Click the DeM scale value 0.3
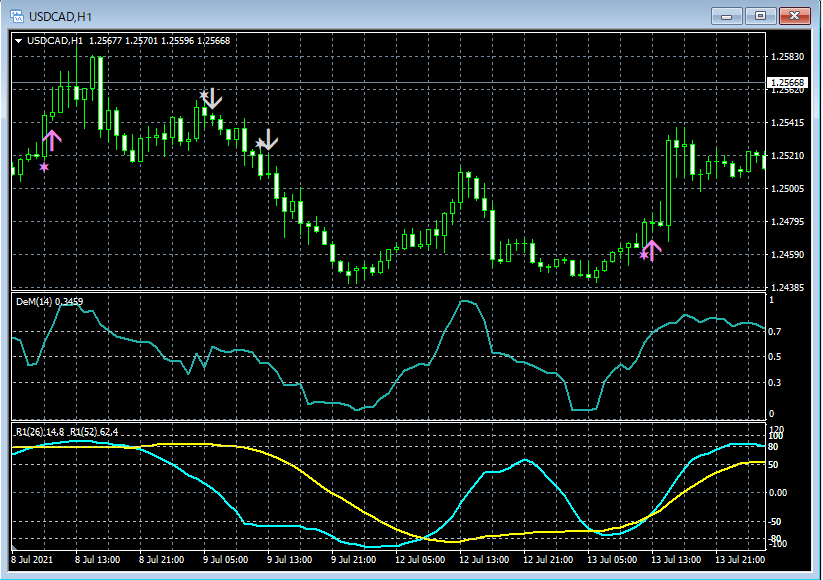Screen dimensions: 823x580 pos(775,383)
